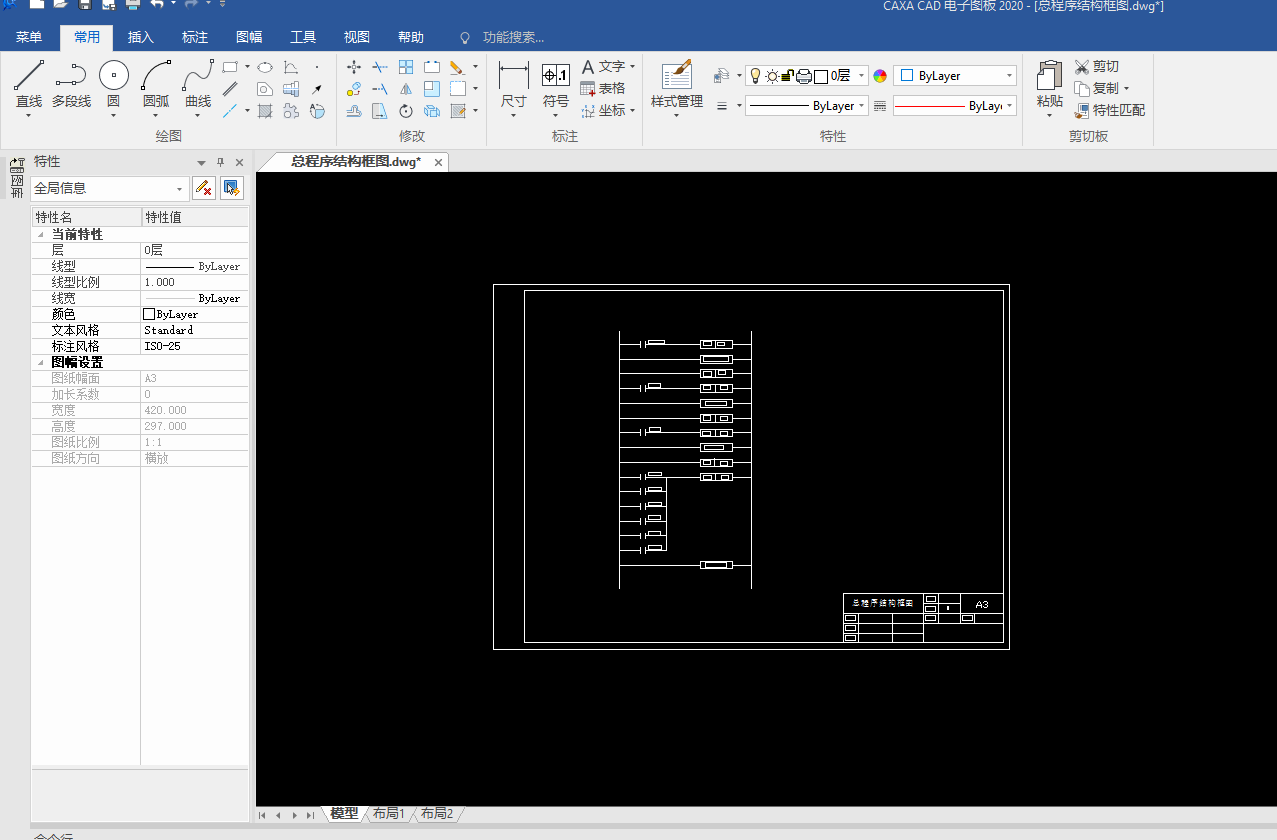The image size is (1277, 840).
Task: Click the 线型比例 value 1.000
Action: (194, 282)
